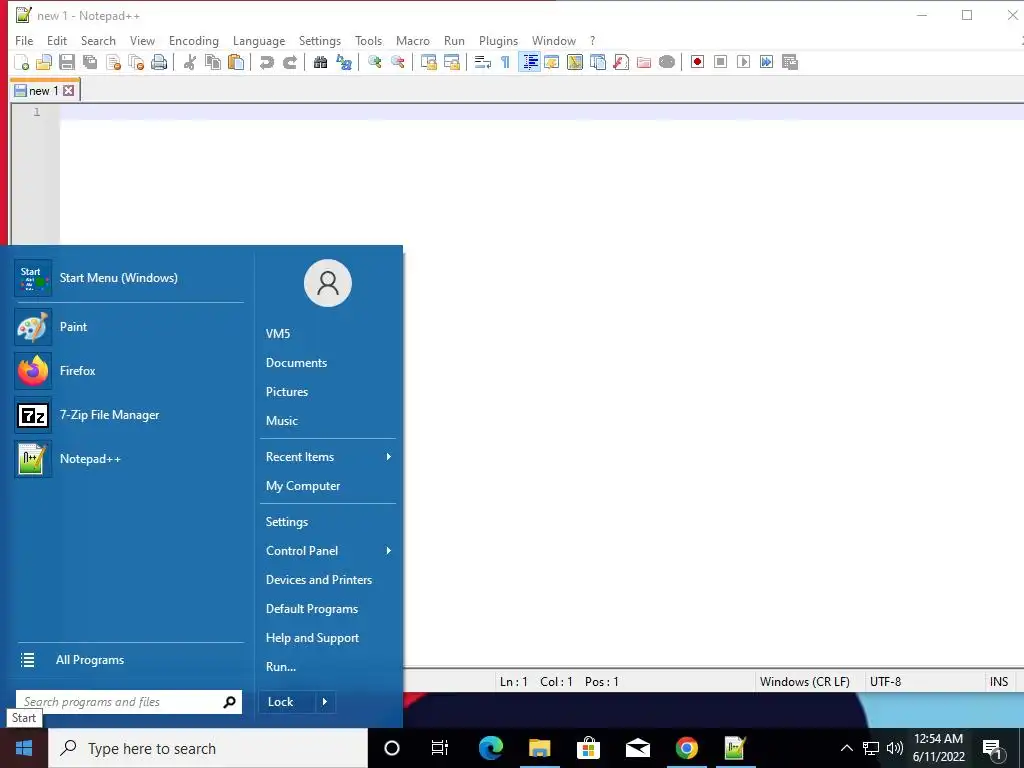Open the Edit menu
Image resolution: width=1024 pixels, height=768 pixels.
tap(57, 40)
